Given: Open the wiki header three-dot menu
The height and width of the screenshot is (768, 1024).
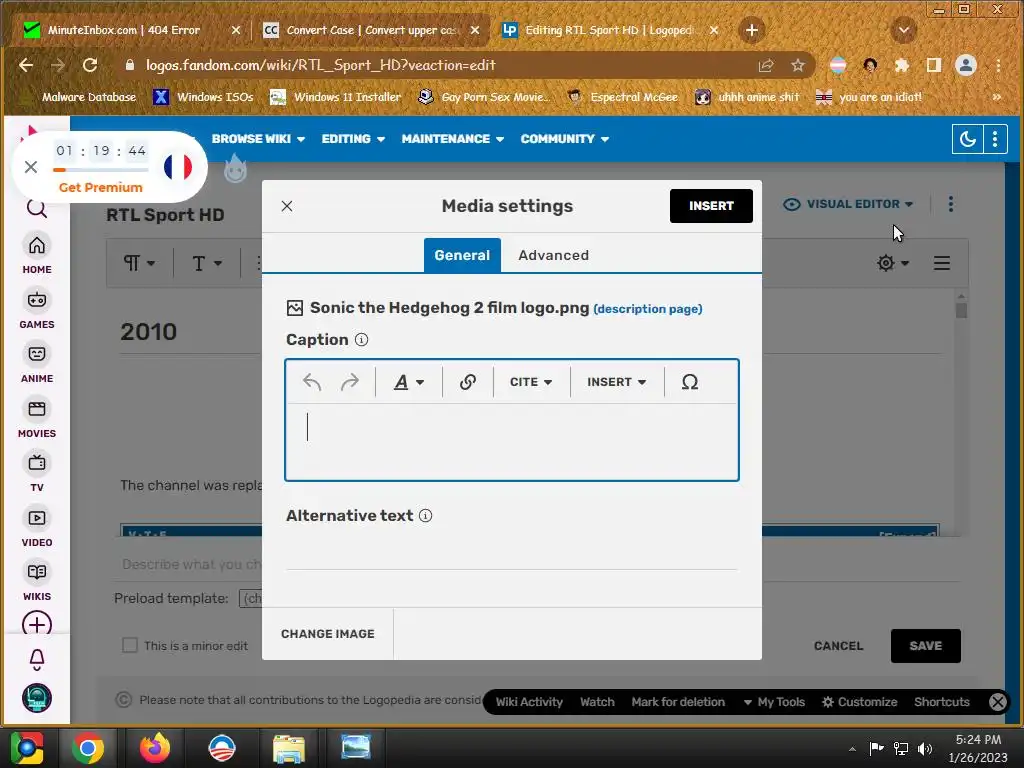Looking at the screenshot, I should [995, 139].
